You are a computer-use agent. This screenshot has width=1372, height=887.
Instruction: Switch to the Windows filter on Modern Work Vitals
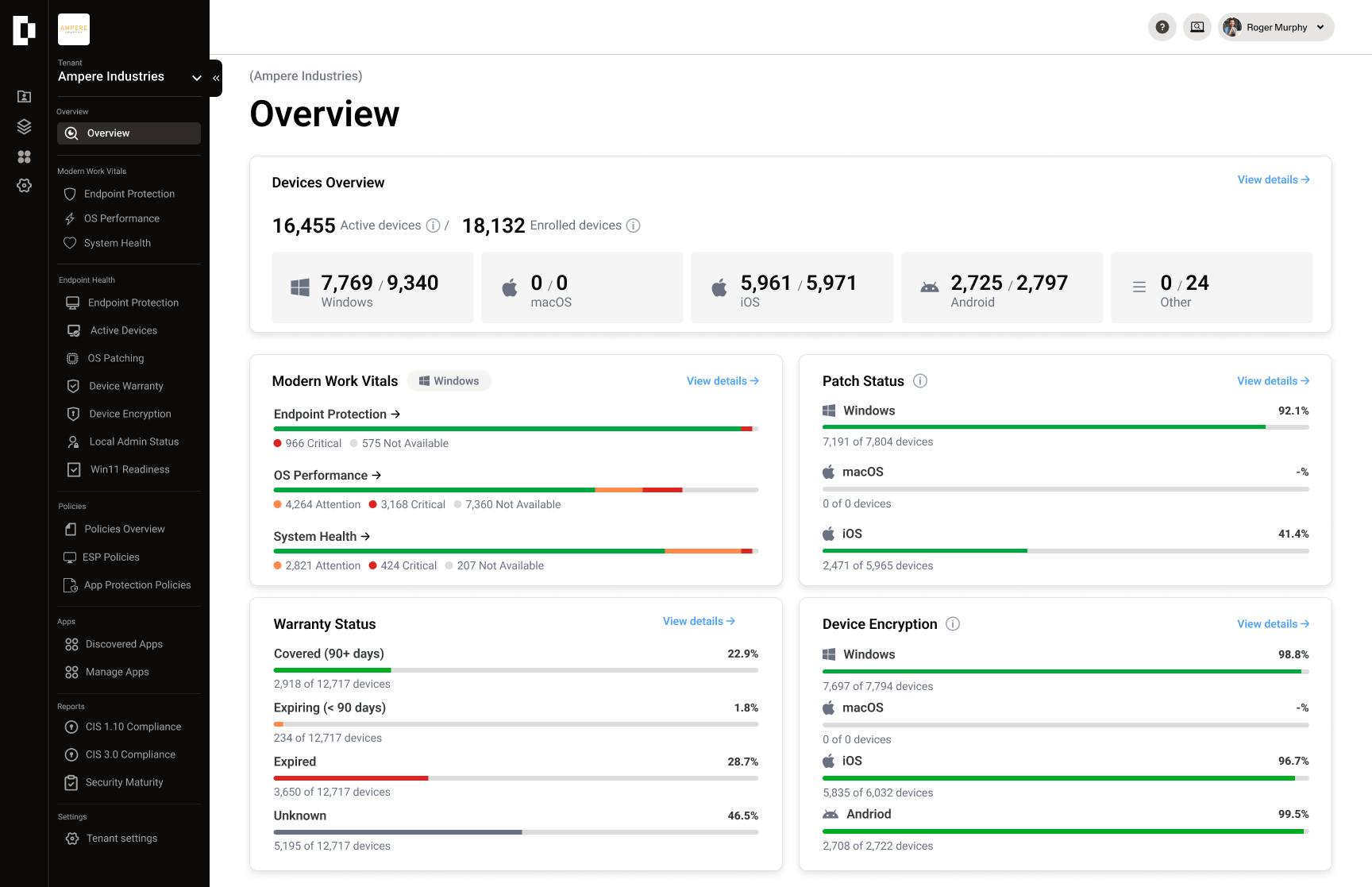point(449,380)
